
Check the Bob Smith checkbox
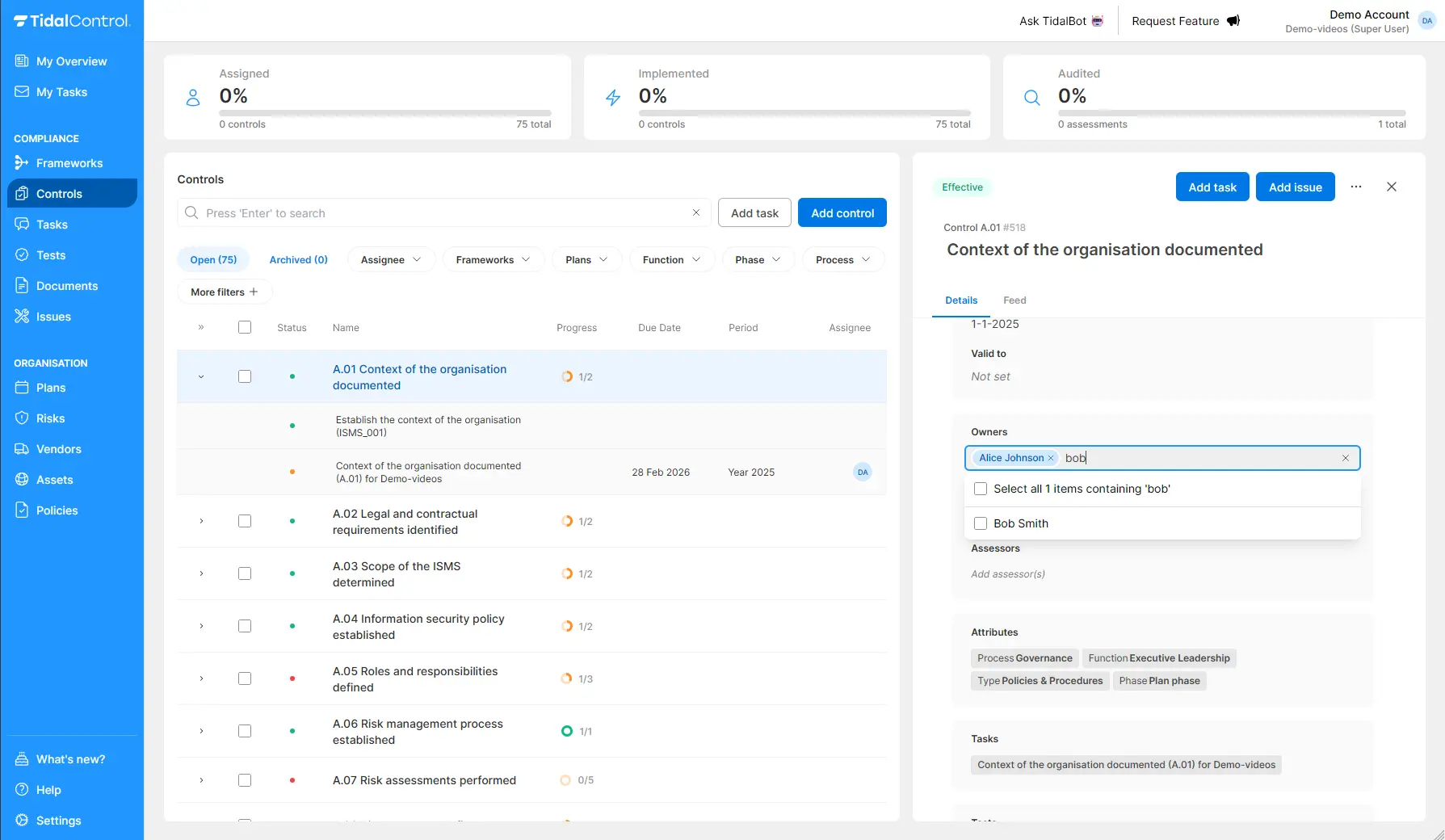tap(981, 523)
